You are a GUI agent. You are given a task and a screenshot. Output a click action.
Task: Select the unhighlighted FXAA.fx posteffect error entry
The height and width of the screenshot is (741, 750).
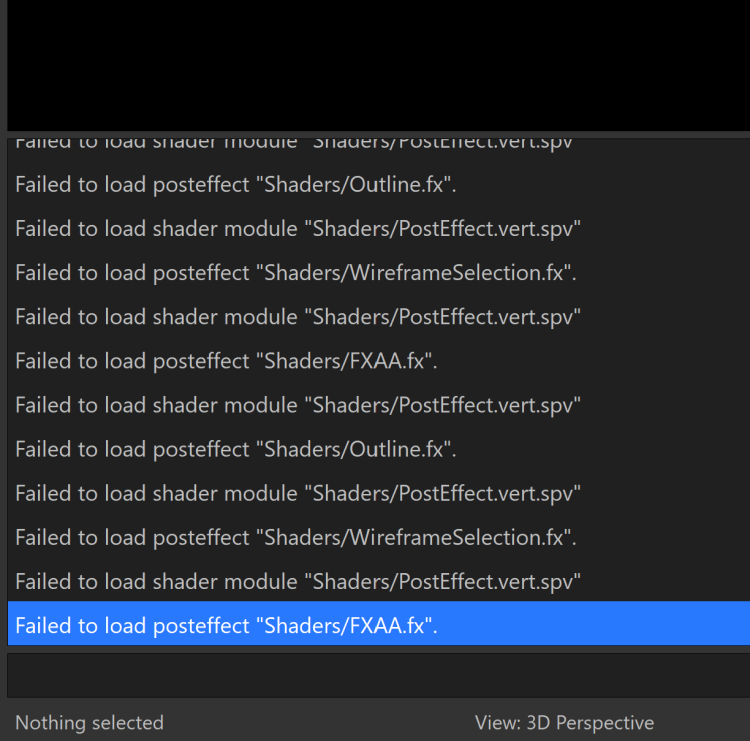(x=226, y=361)
